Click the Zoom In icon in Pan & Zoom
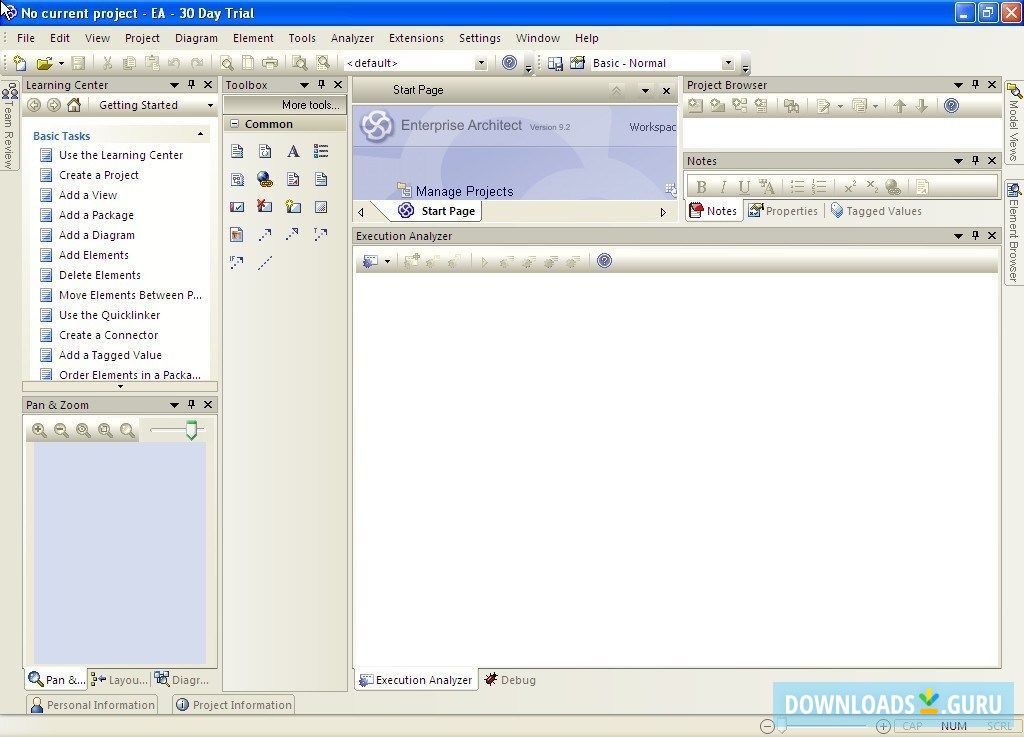Viewport: 1024px width, 737px height. [39, 430]
